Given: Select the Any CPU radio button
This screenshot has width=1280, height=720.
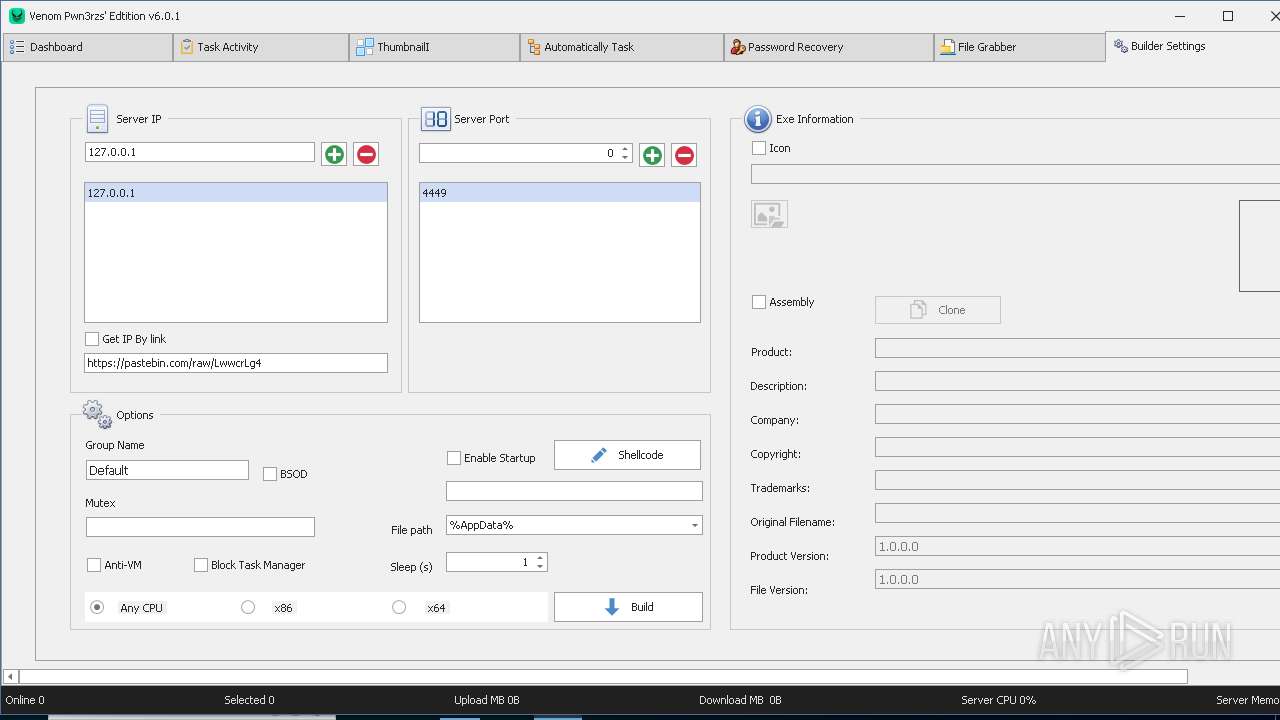Looking at the screenshot, I should [97, 607].
